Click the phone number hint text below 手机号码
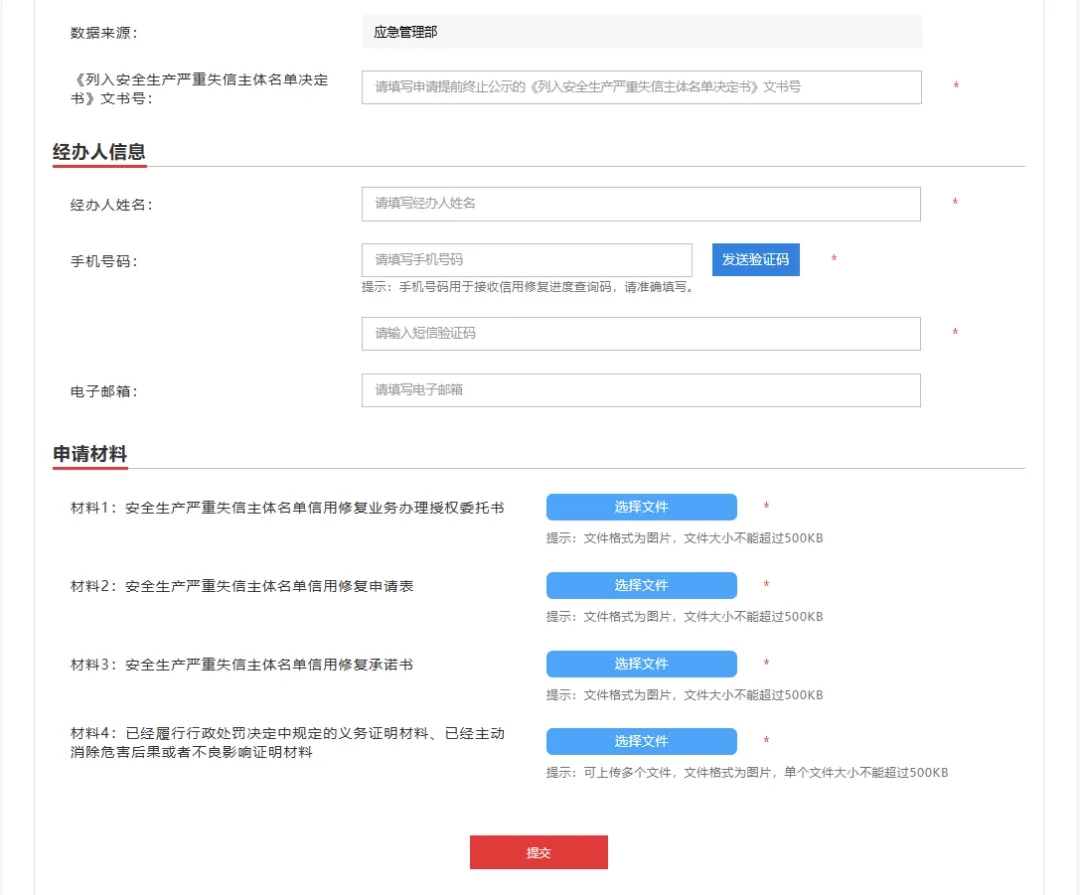This screenshot has height=895, width=1080. click(x=527, y=287)
